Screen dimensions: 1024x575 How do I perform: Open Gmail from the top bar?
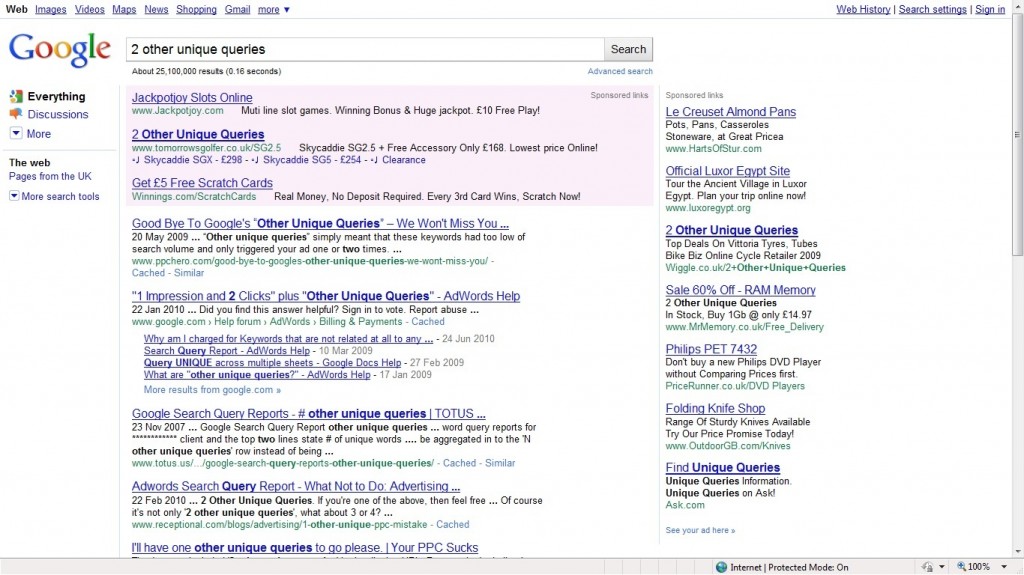pos(237,10)
